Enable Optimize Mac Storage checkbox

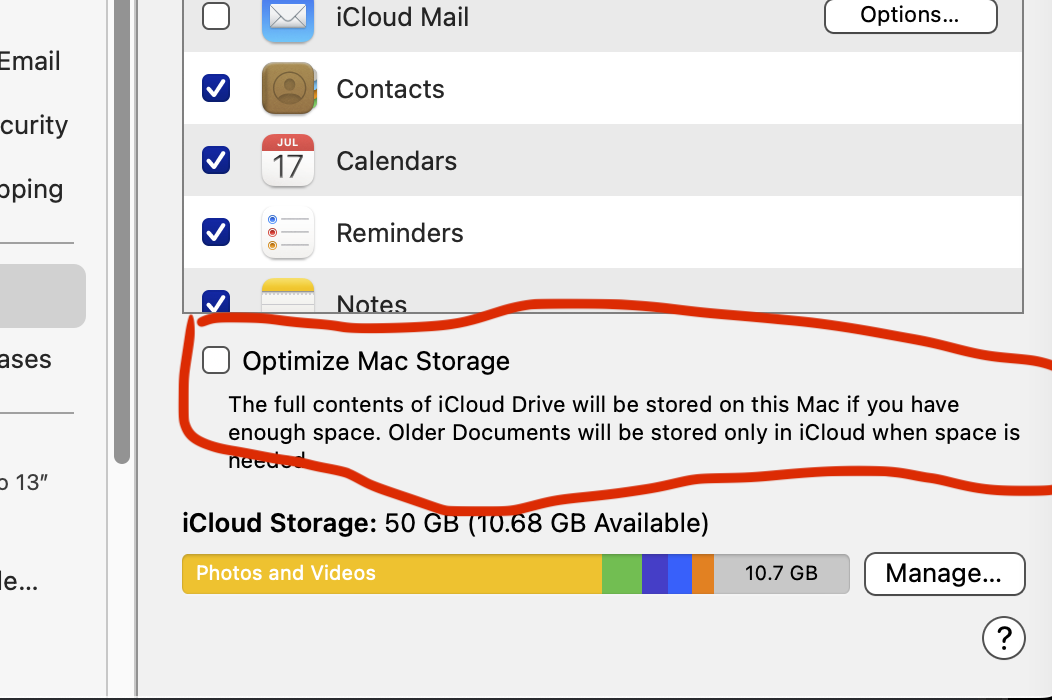(216, 360)
